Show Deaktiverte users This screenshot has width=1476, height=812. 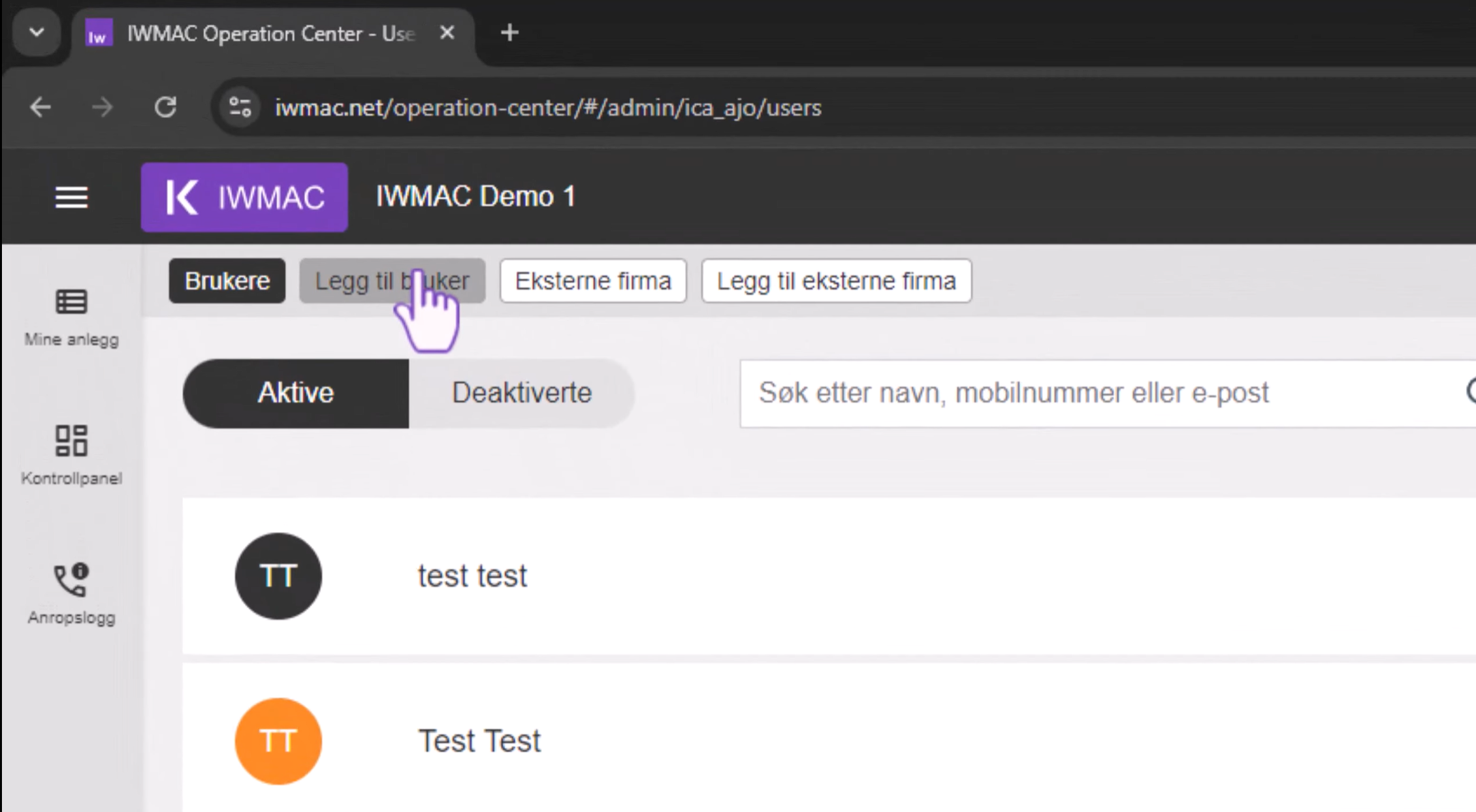coord(522,393)
